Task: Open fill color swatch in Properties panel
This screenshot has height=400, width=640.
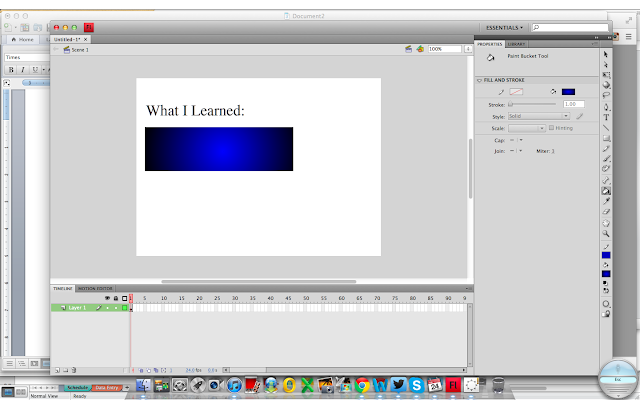Action: [x=568, y=92]
